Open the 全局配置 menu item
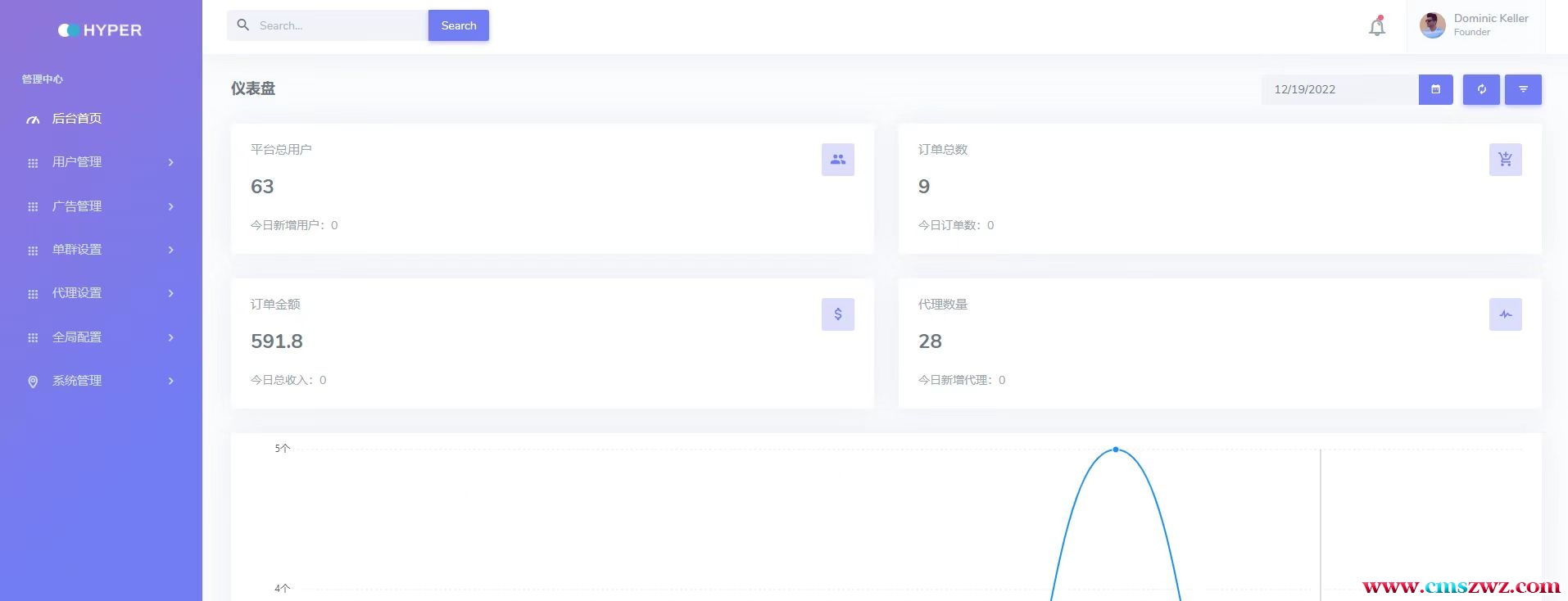The width and height of the screenshot is (1568, 601). (x=101, y=337)
